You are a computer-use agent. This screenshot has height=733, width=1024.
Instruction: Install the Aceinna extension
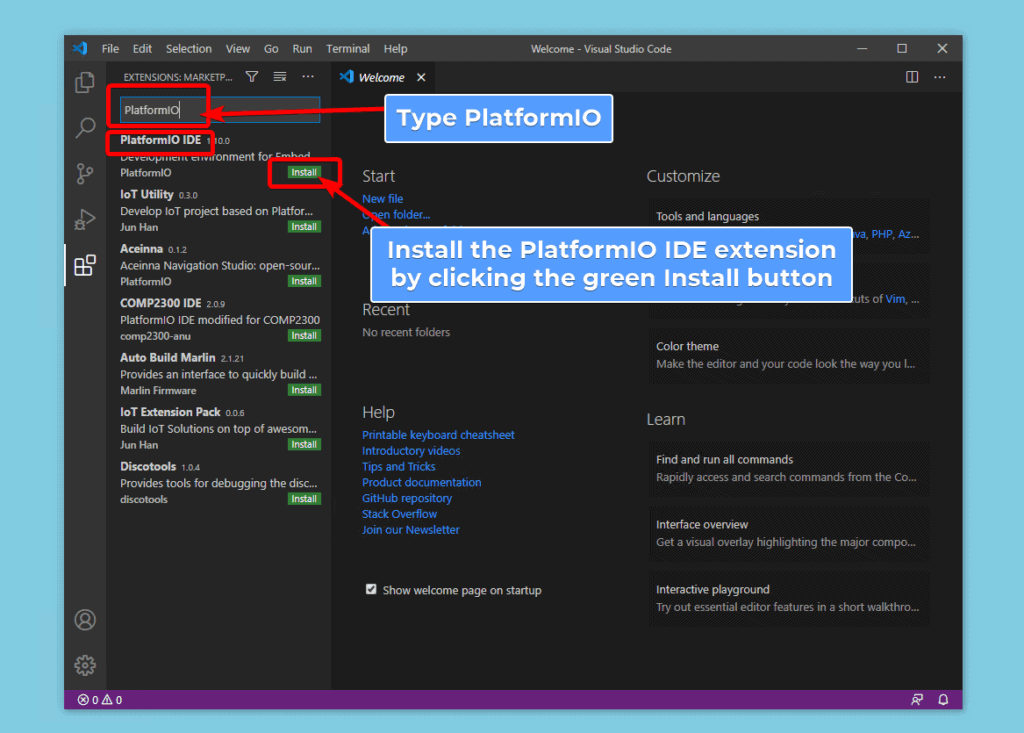304,281
